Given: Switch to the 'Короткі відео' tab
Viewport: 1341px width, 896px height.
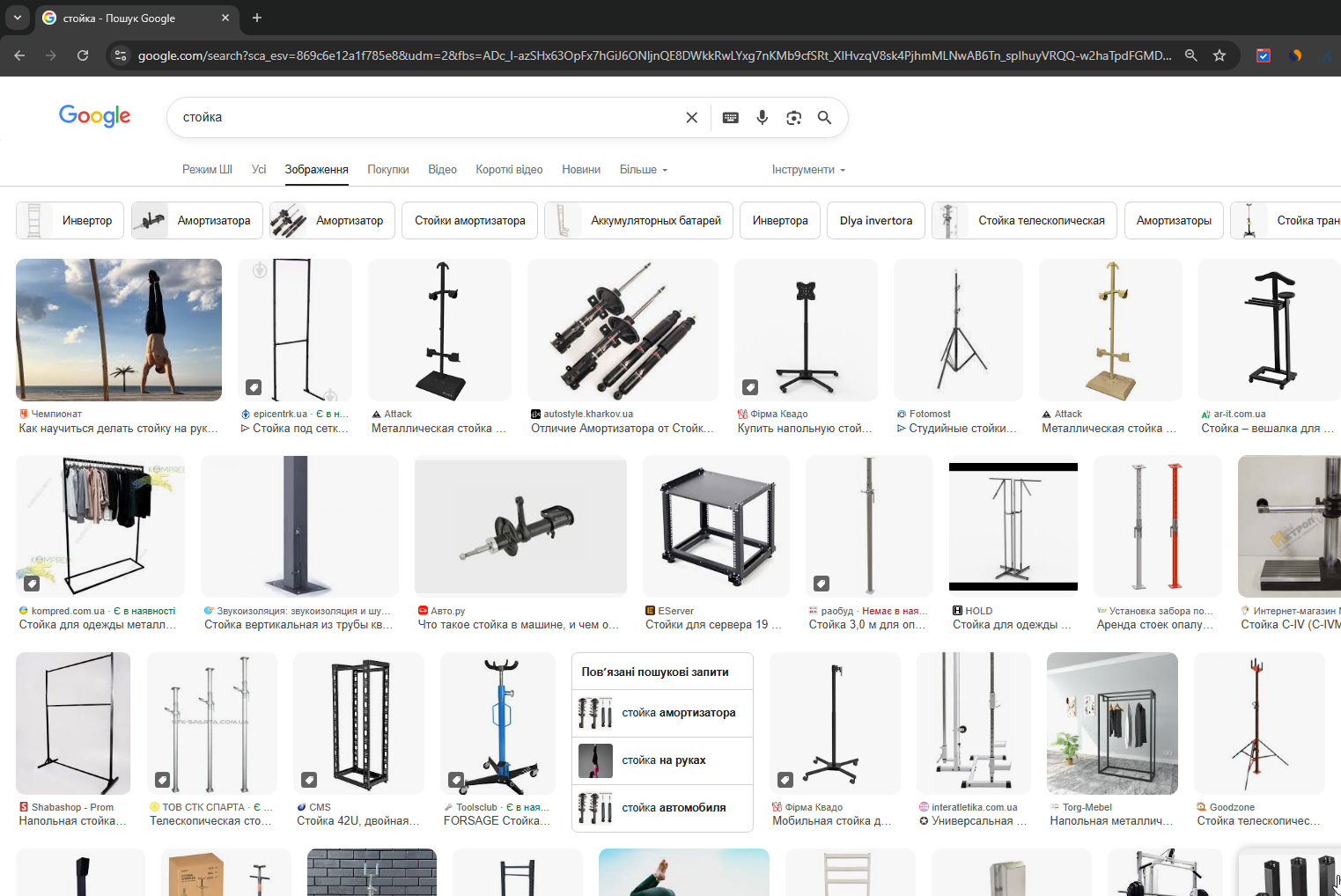Looking at the screenshot, I should (509, 170).
